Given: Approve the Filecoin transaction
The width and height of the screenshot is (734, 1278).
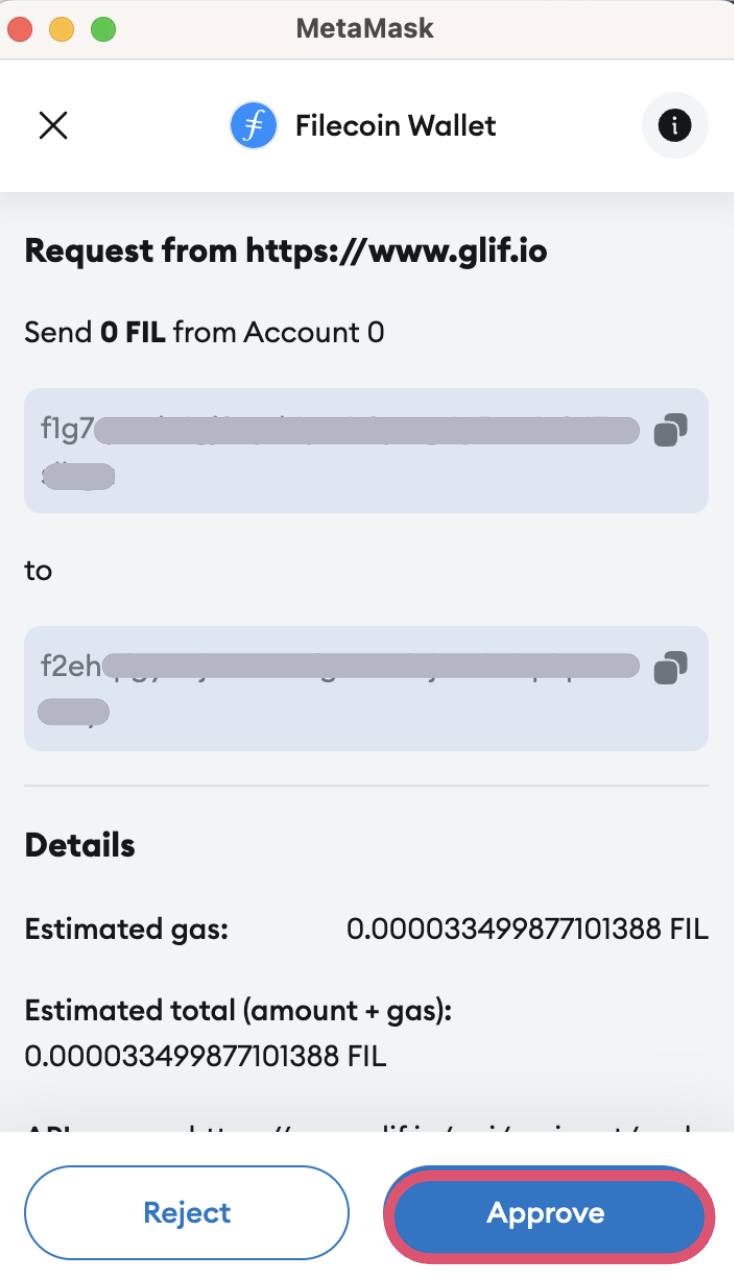Looking at the screenshot, I should pos(547,1213).
